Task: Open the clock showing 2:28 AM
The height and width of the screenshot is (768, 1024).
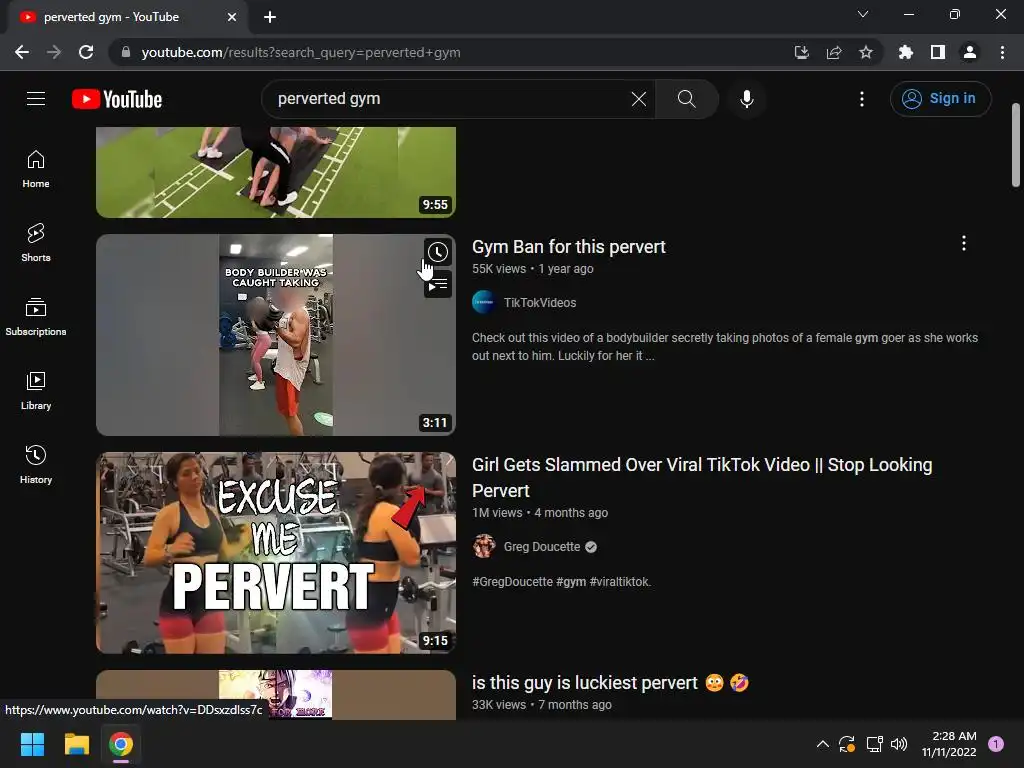Action: click(949, 744)
